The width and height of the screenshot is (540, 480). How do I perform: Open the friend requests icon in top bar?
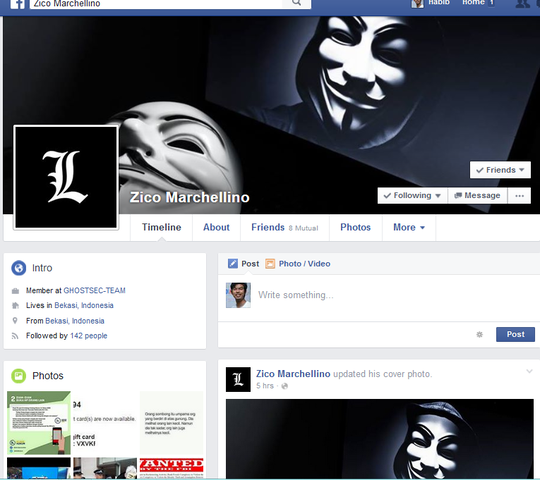tap(522, 3)
